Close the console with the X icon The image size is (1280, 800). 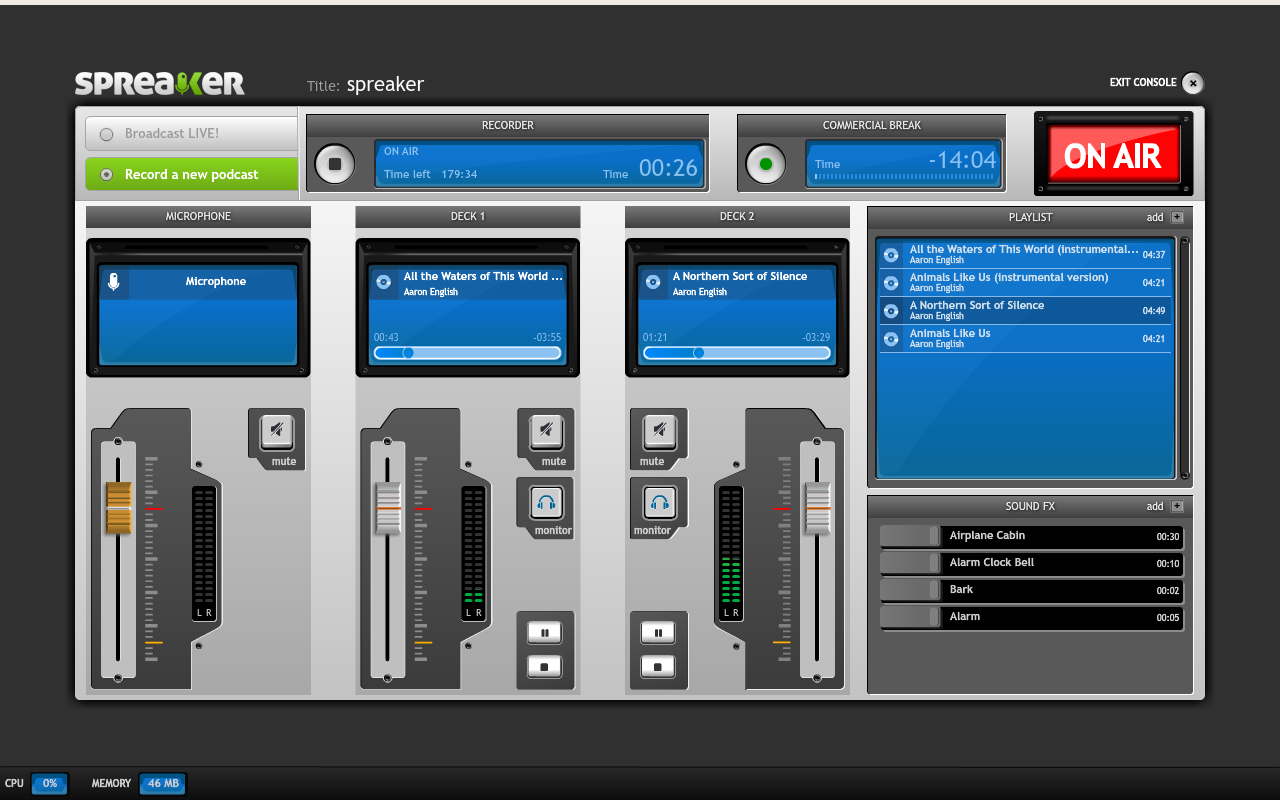point(1192,83)
